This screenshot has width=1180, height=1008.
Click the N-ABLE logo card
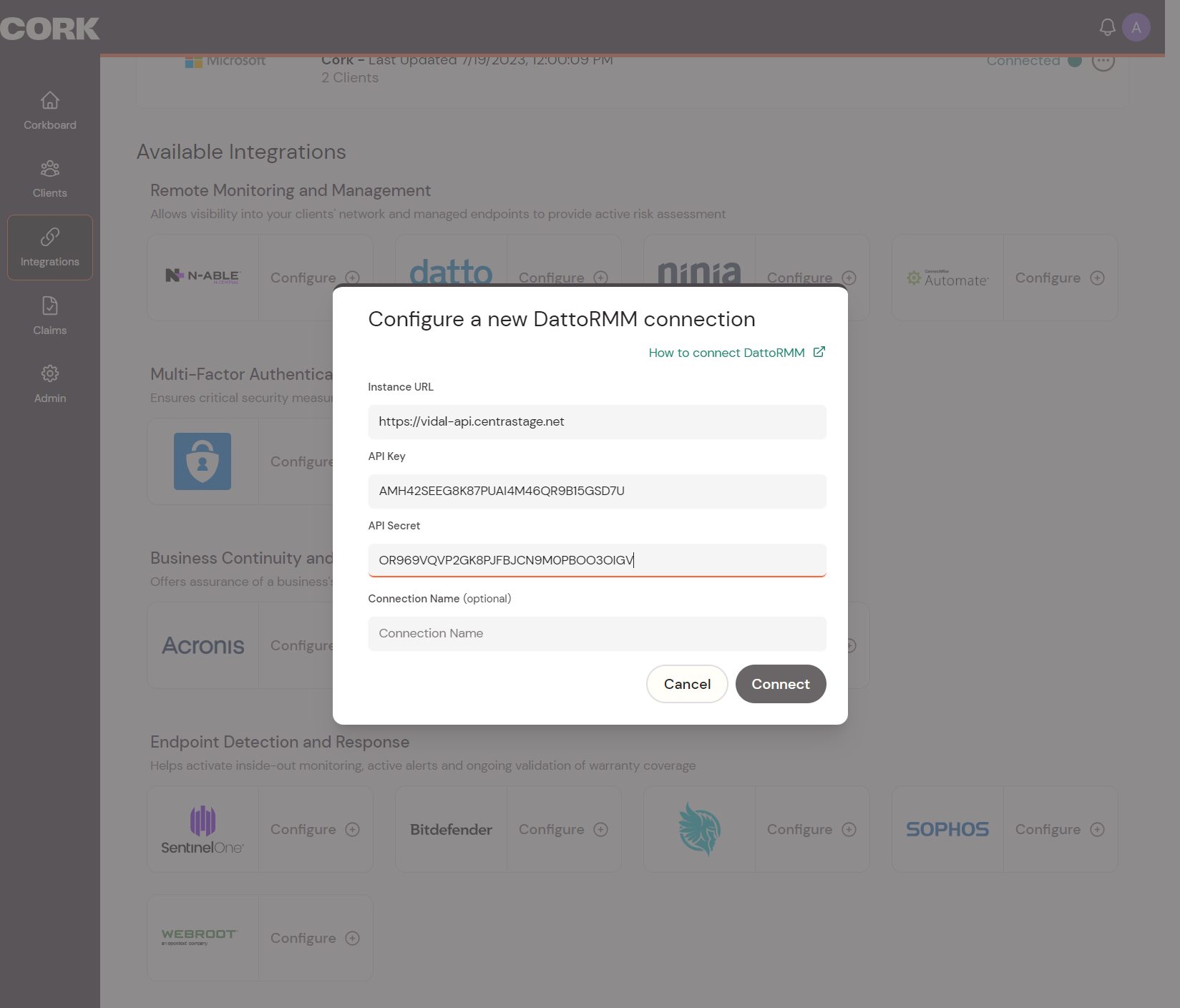point(203,277)
